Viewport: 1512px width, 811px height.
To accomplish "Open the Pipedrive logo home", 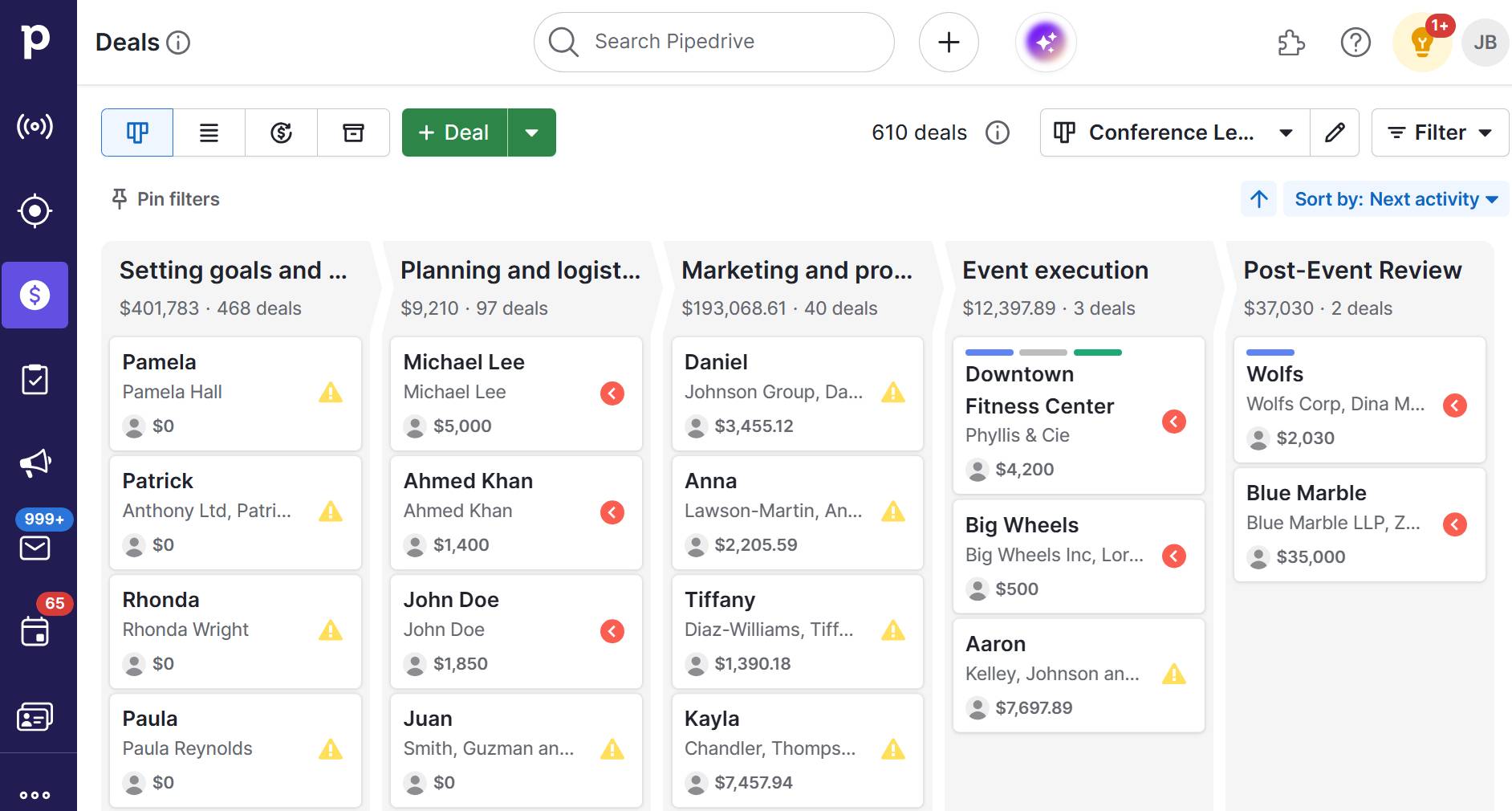I will point(35,41).
